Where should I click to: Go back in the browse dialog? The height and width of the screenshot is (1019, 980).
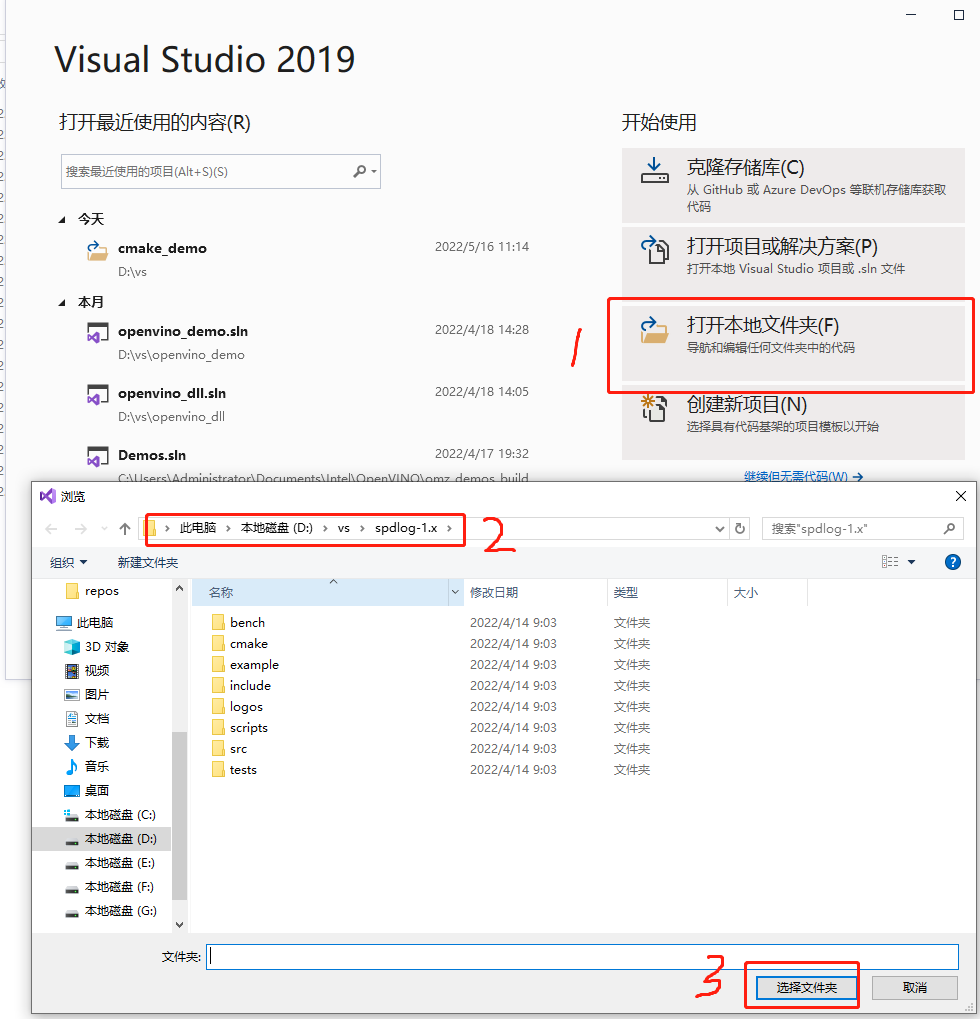coord(51,529)
